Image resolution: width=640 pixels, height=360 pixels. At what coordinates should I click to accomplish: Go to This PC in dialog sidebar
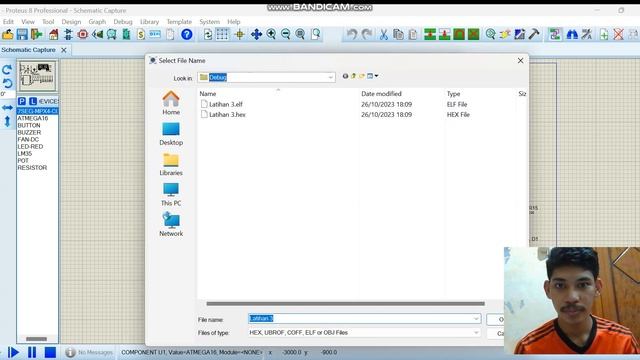[x=171, y=194]
